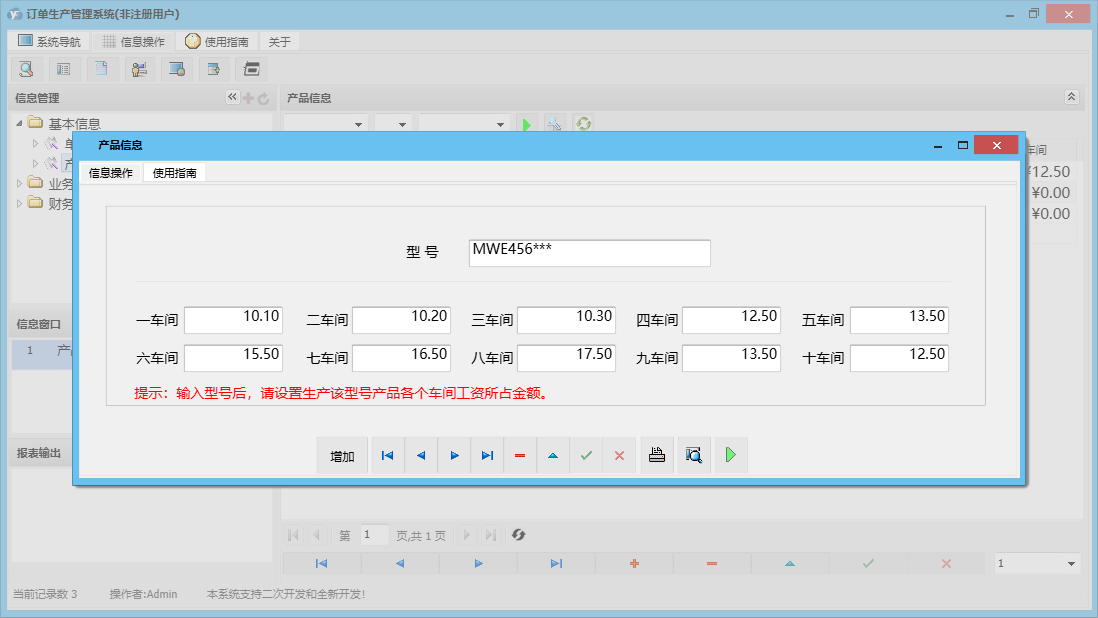Screen dimensions: 1098x618
Task: Collapse the 信息管理 sidebar with the double chevron
Action: pyautogui.click(x=231, y=97)
